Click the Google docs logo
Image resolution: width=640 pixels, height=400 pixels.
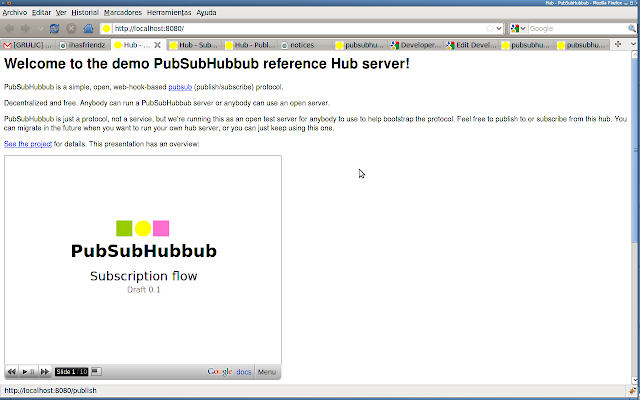(x=229, y=371)
